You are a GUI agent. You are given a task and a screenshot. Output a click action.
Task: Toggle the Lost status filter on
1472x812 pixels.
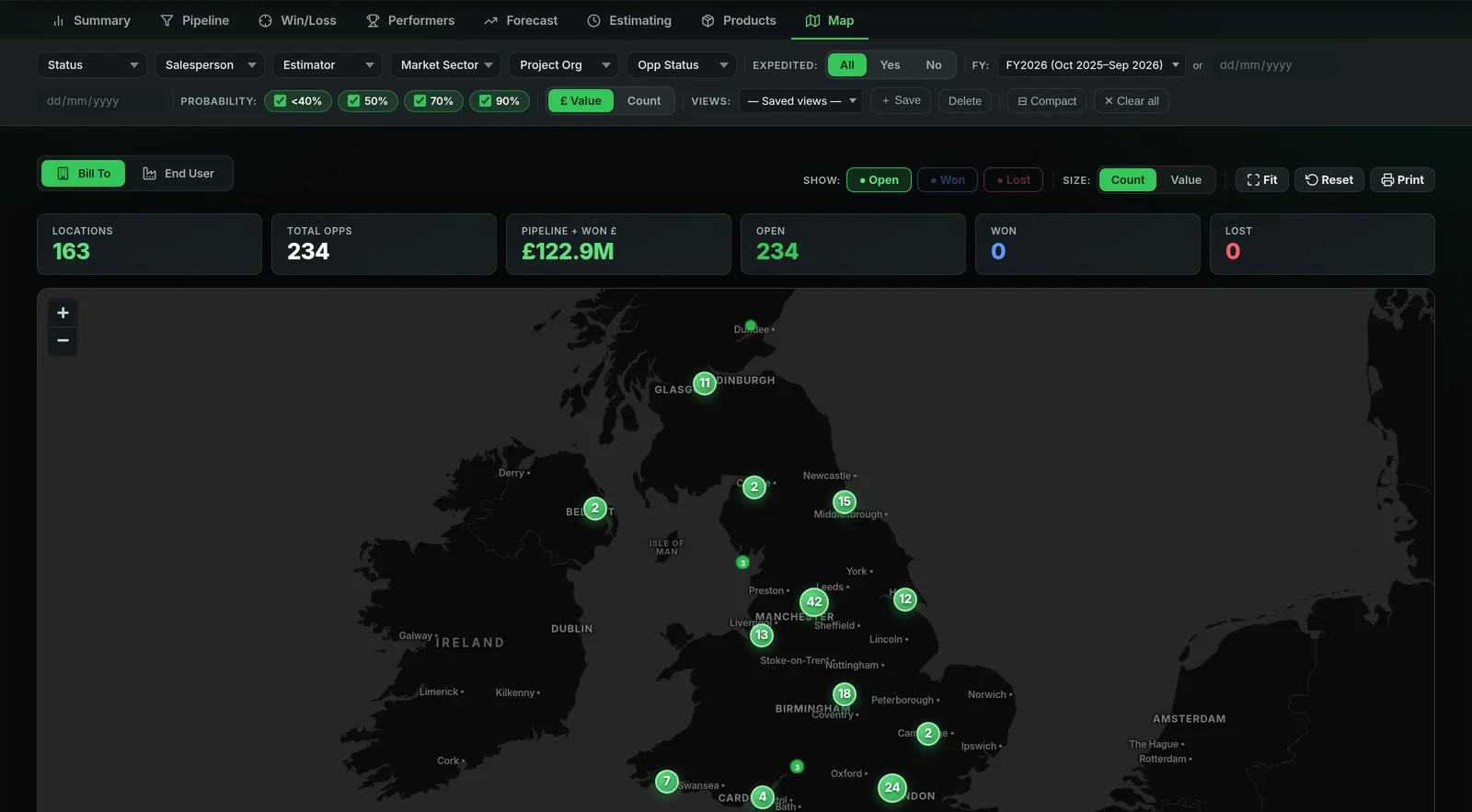point(1014,180)
